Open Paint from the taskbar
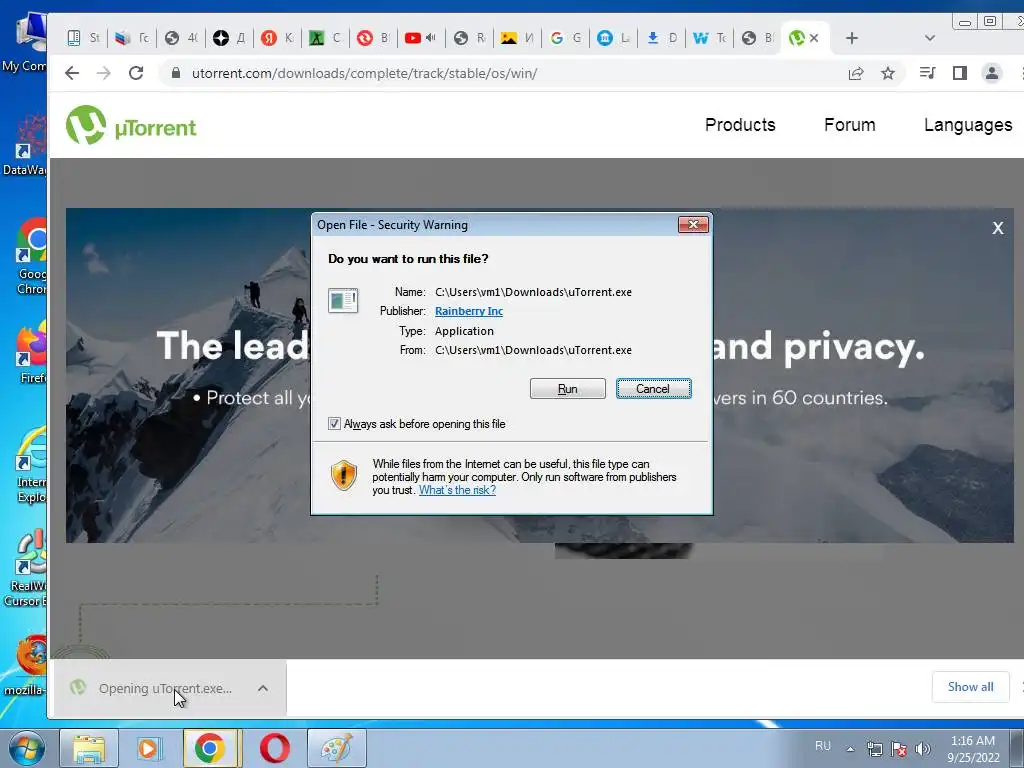 [337, 748]
